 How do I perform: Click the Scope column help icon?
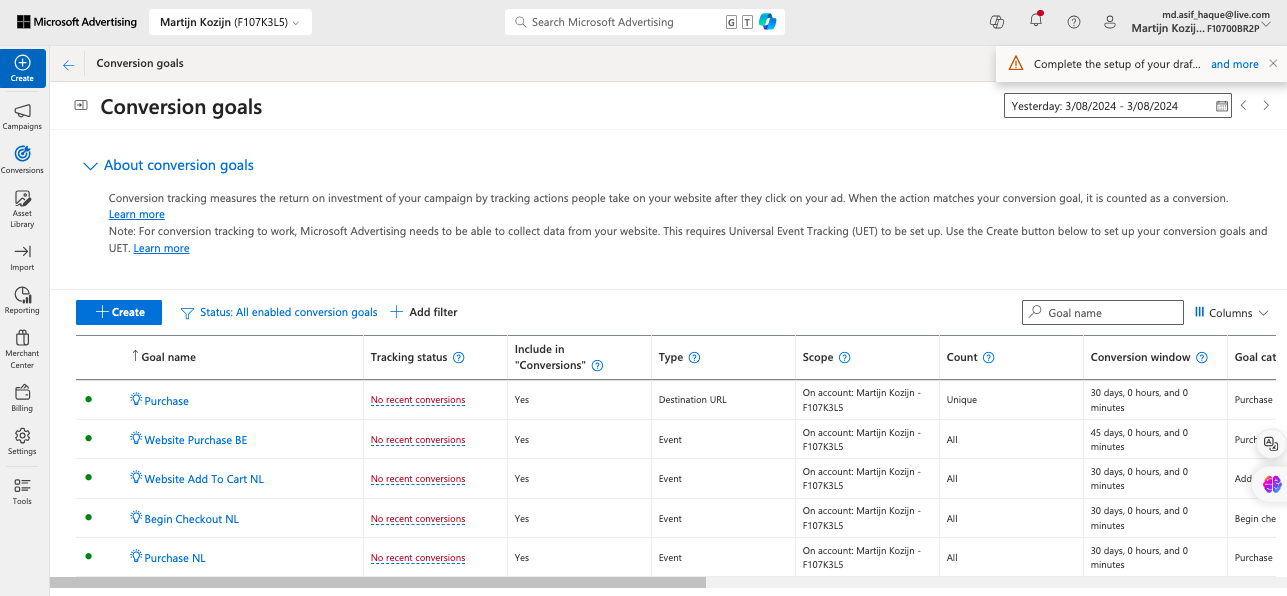(844, 358)
